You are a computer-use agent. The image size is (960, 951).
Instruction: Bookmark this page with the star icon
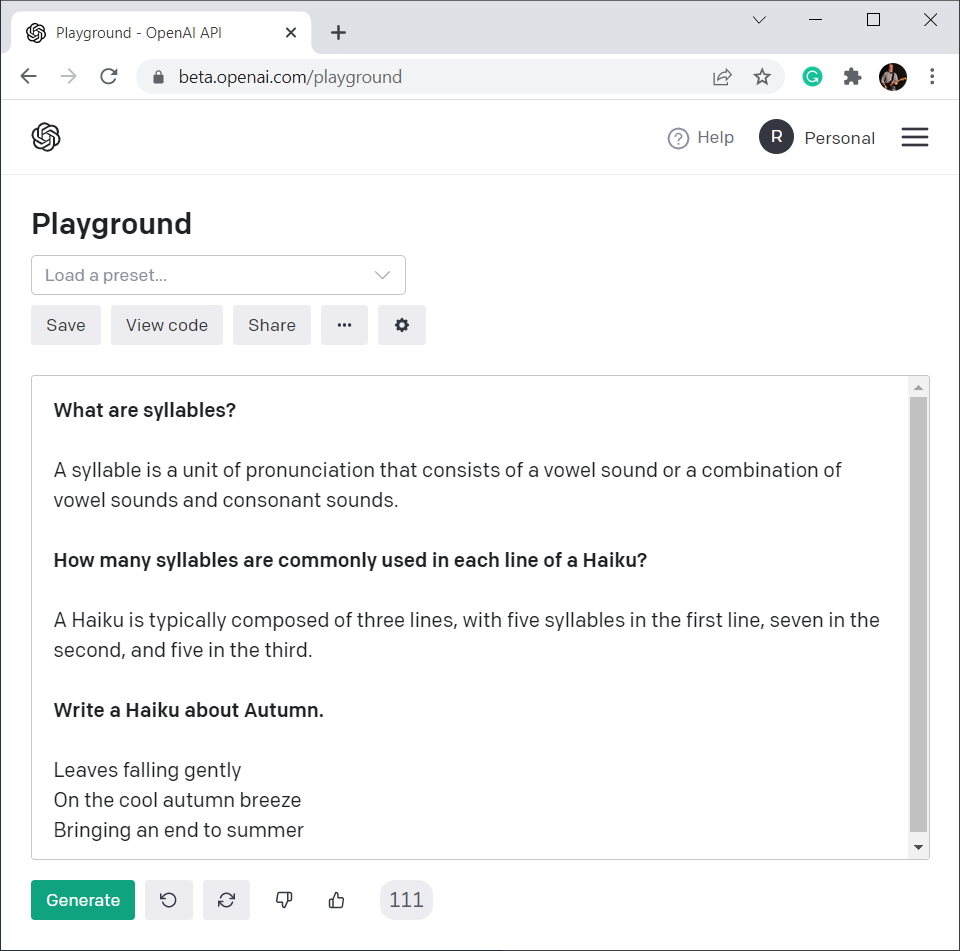click(x=762, y=77)
